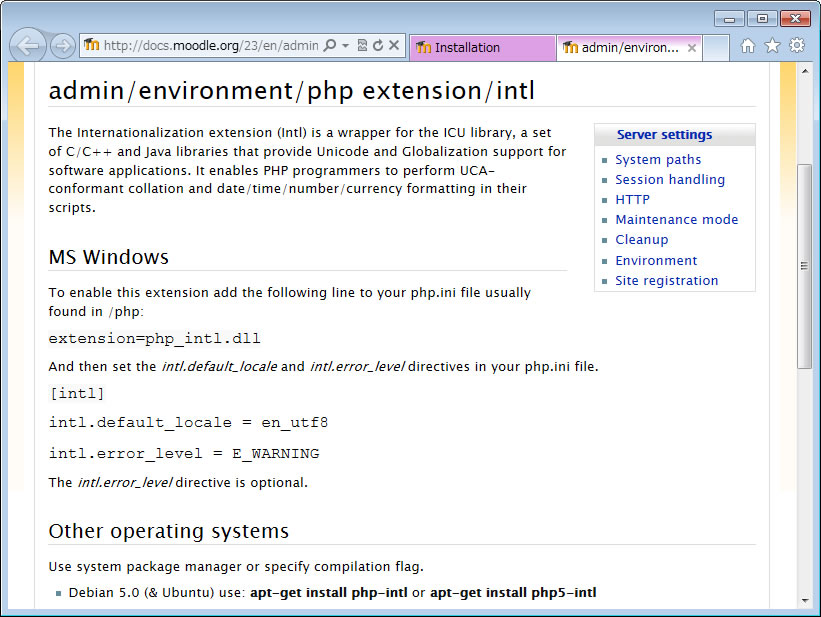Click the Compatibility View icon

(x=362, y=46)
